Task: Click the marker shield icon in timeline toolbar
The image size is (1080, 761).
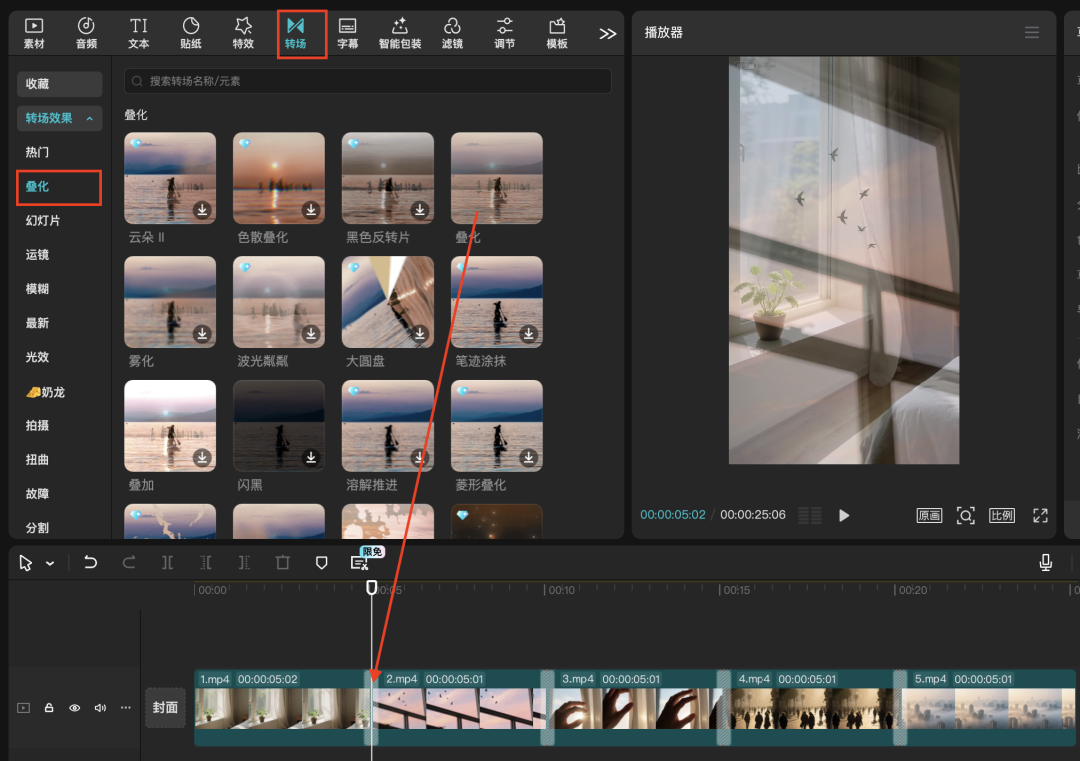Action: 321,563
